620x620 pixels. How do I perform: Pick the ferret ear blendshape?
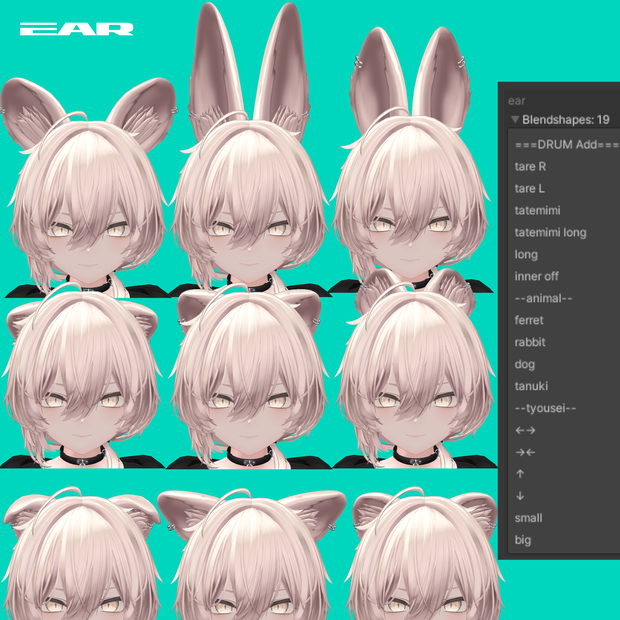[529, 320]
